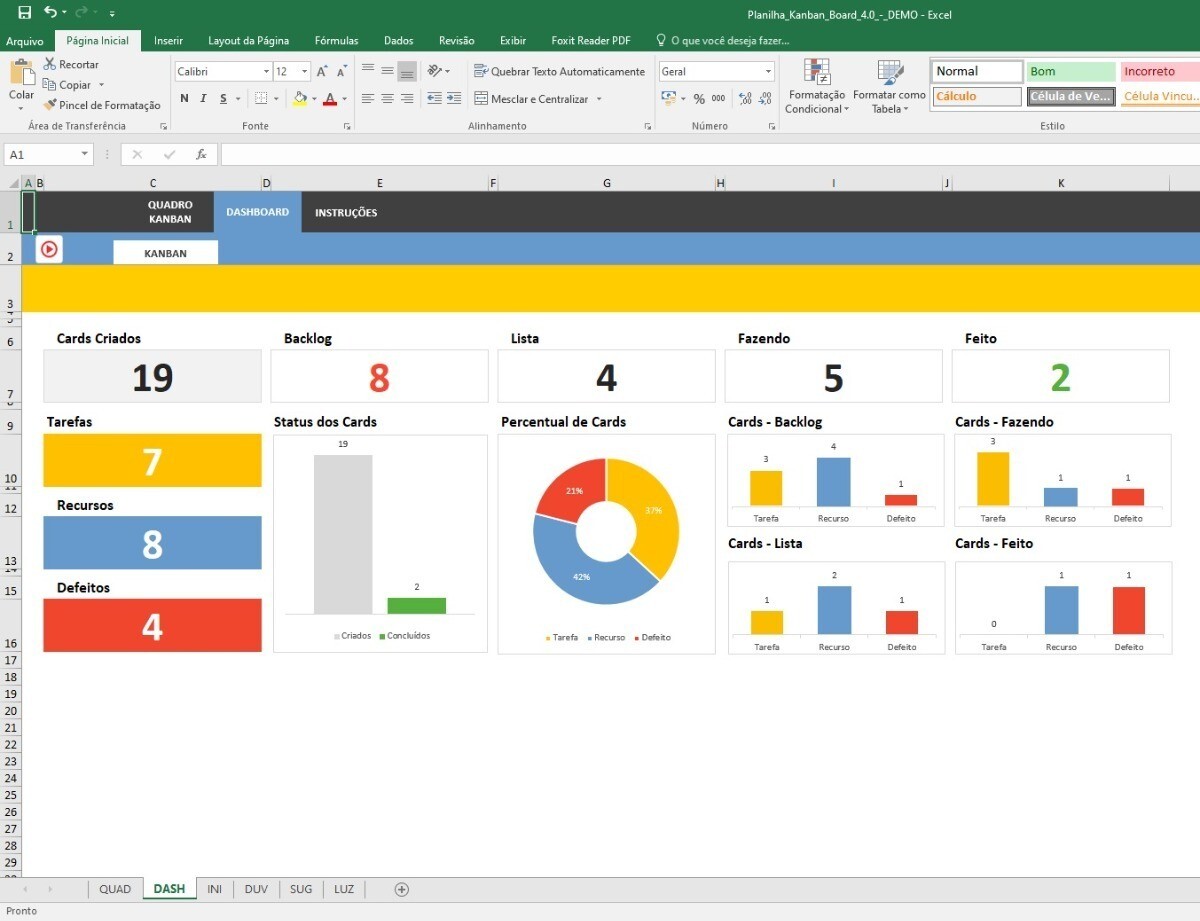The image size is (1200, 921).
Task: Expand the Geral number format dropdown
Action: 768,72
